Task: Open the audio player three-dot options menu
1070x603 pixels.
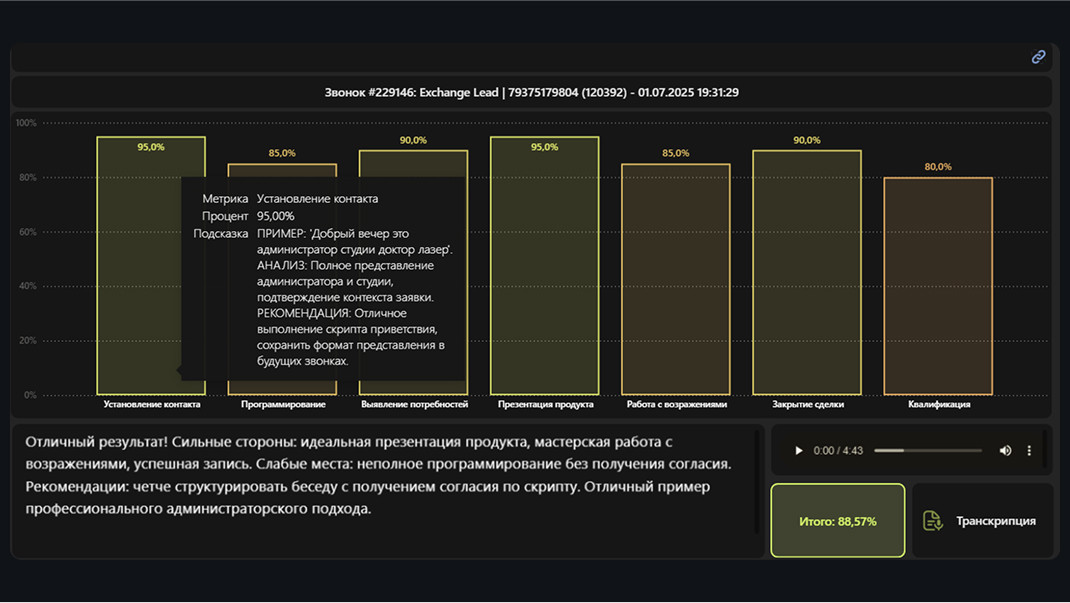Action: (1029, 451)
